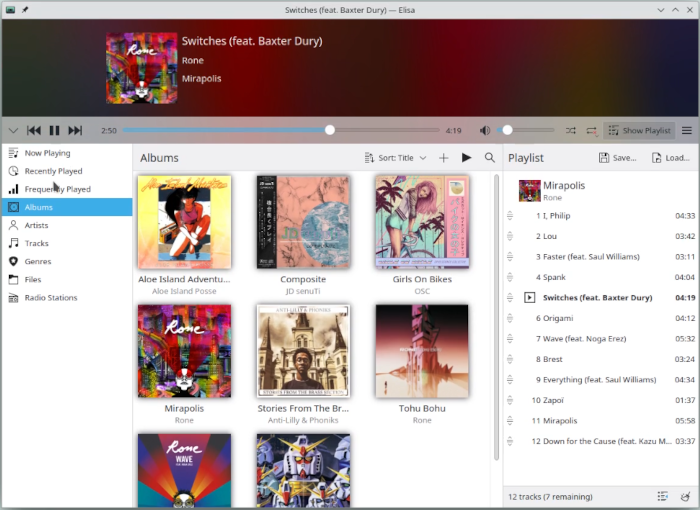Image resolution: width=700 pixels, height=510 pixels.
Task: Select Albums in the sidebar
Action: point(67,207)
